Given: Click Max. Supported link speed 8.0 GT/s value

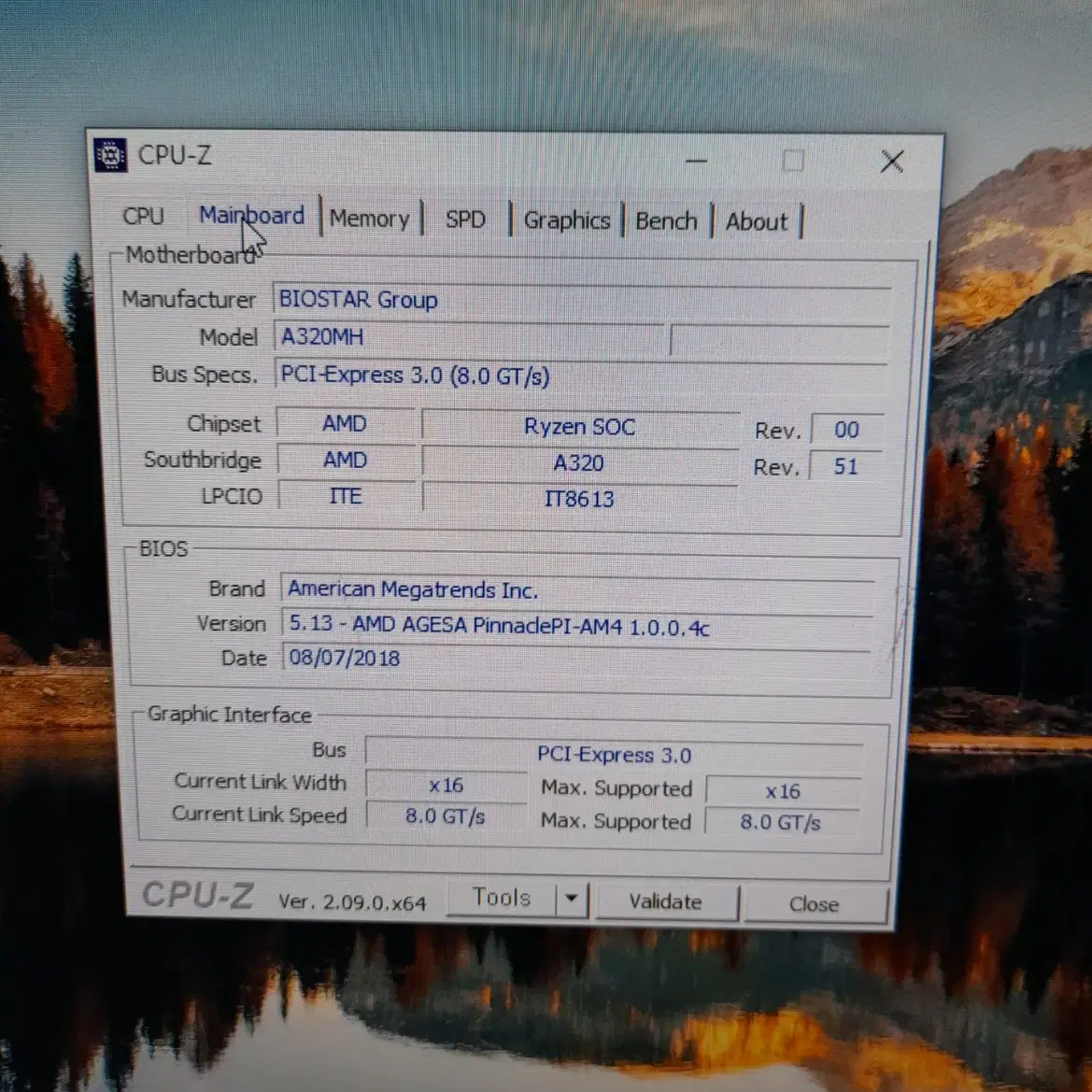Looking at the screenshot, I should (781, 822).
